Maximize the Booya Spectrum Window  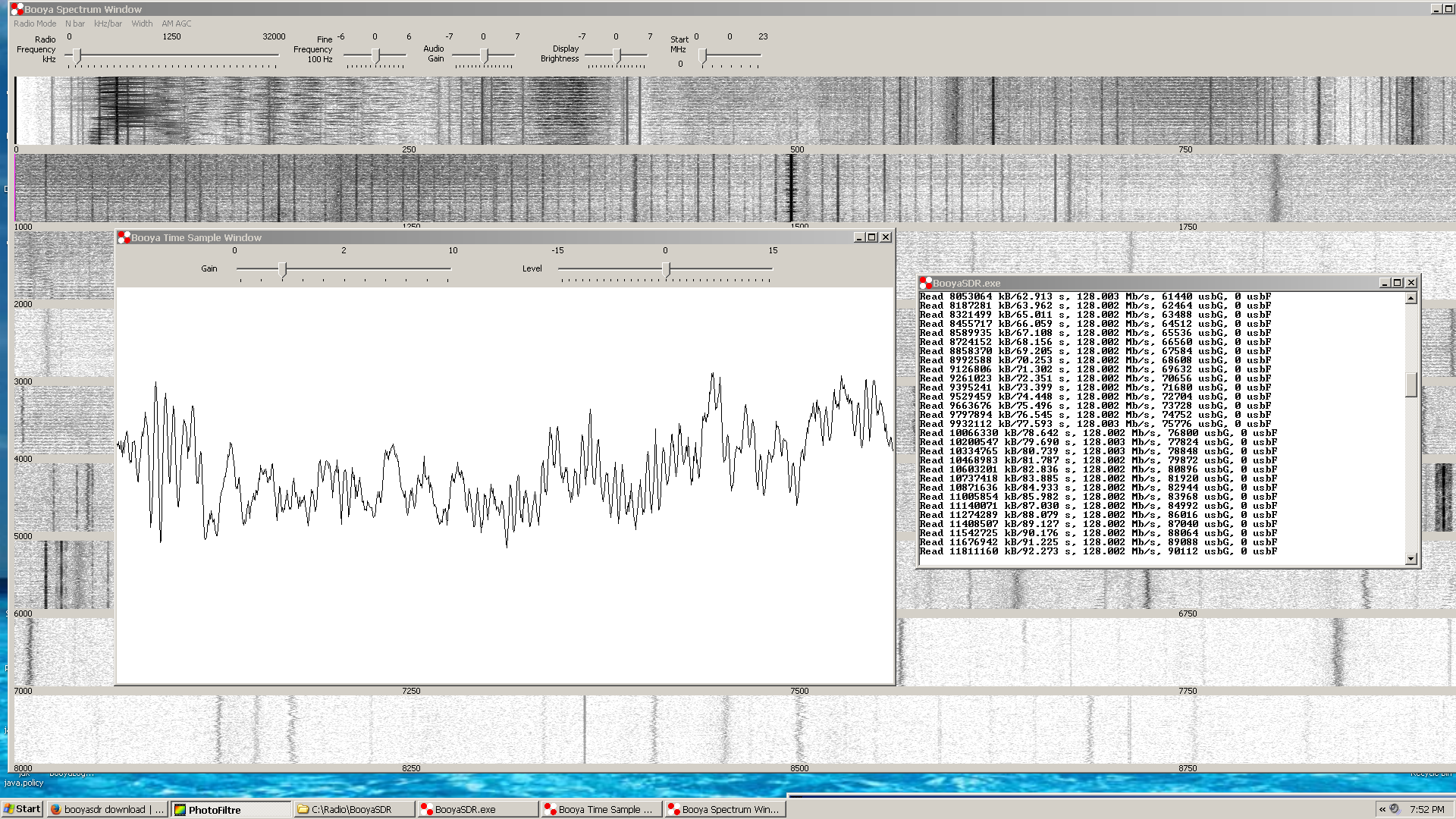pos(1448,9)
